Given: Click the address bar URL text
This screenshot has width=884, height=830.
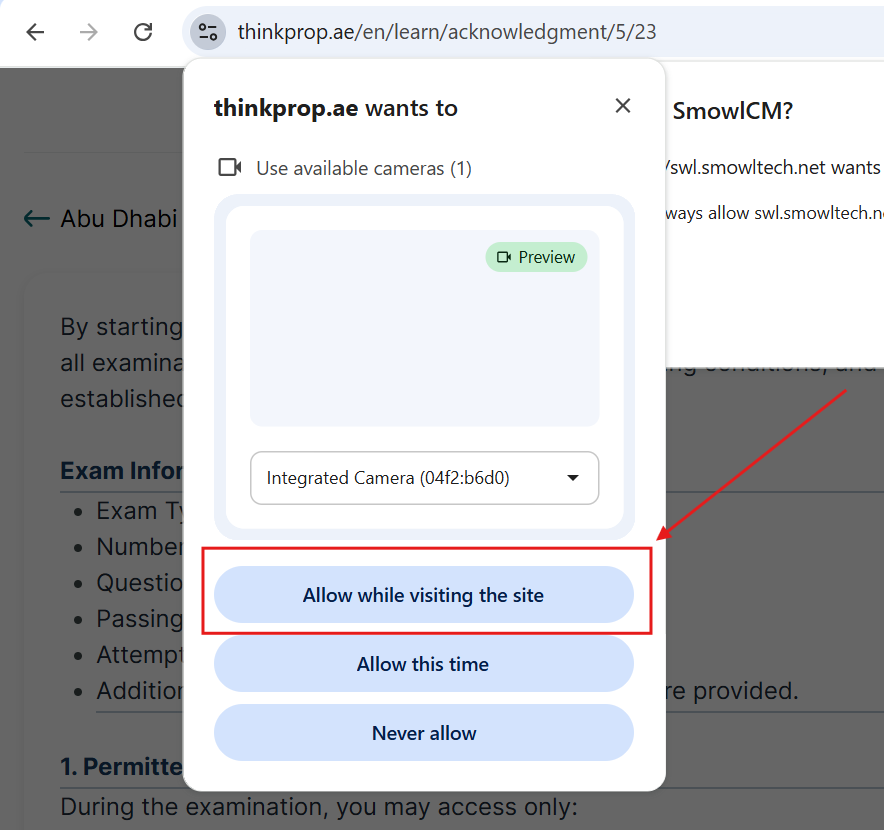Looking at the screenshot, I should 447,32.
